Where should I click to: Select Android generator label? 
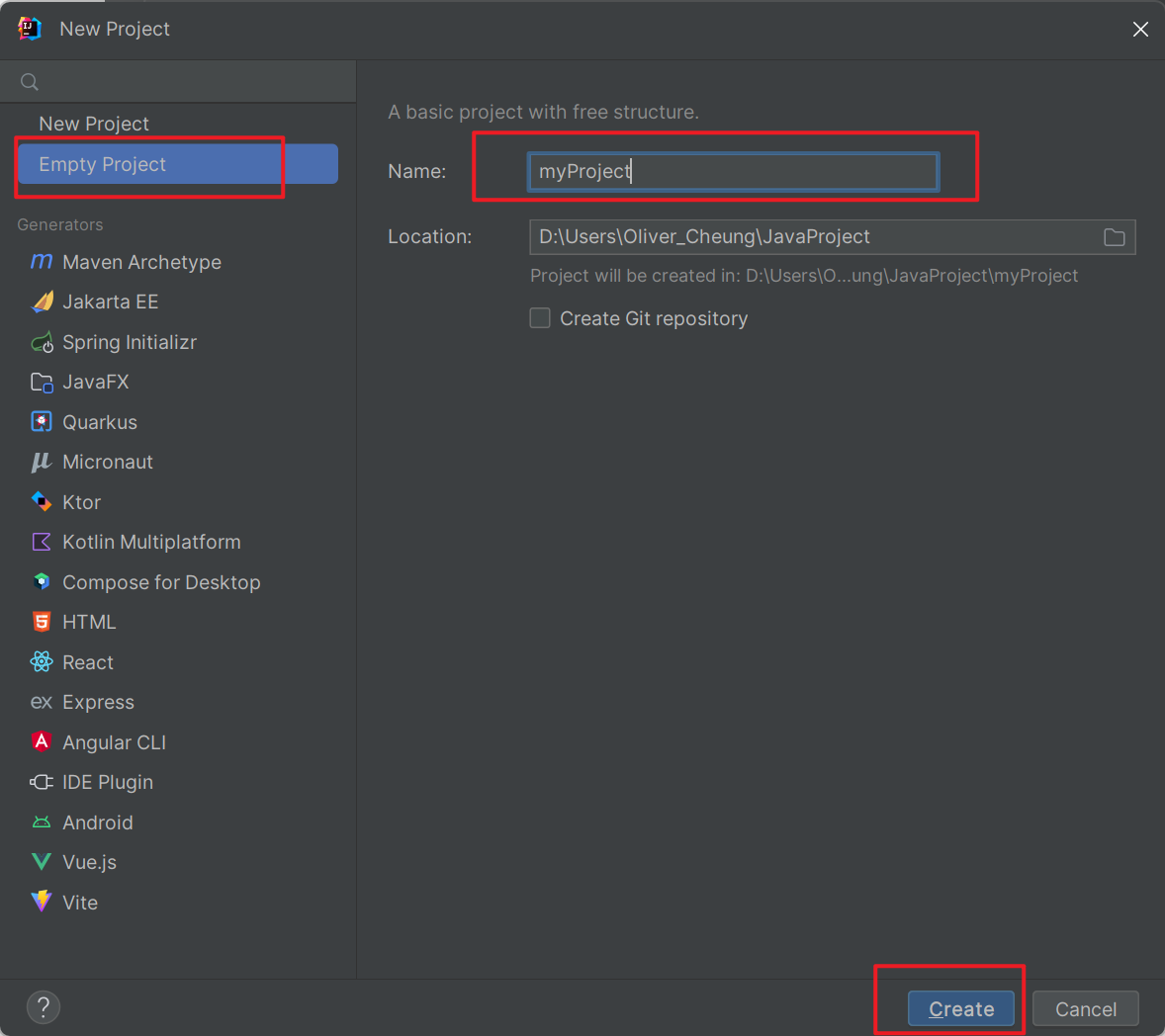[97, 822]
